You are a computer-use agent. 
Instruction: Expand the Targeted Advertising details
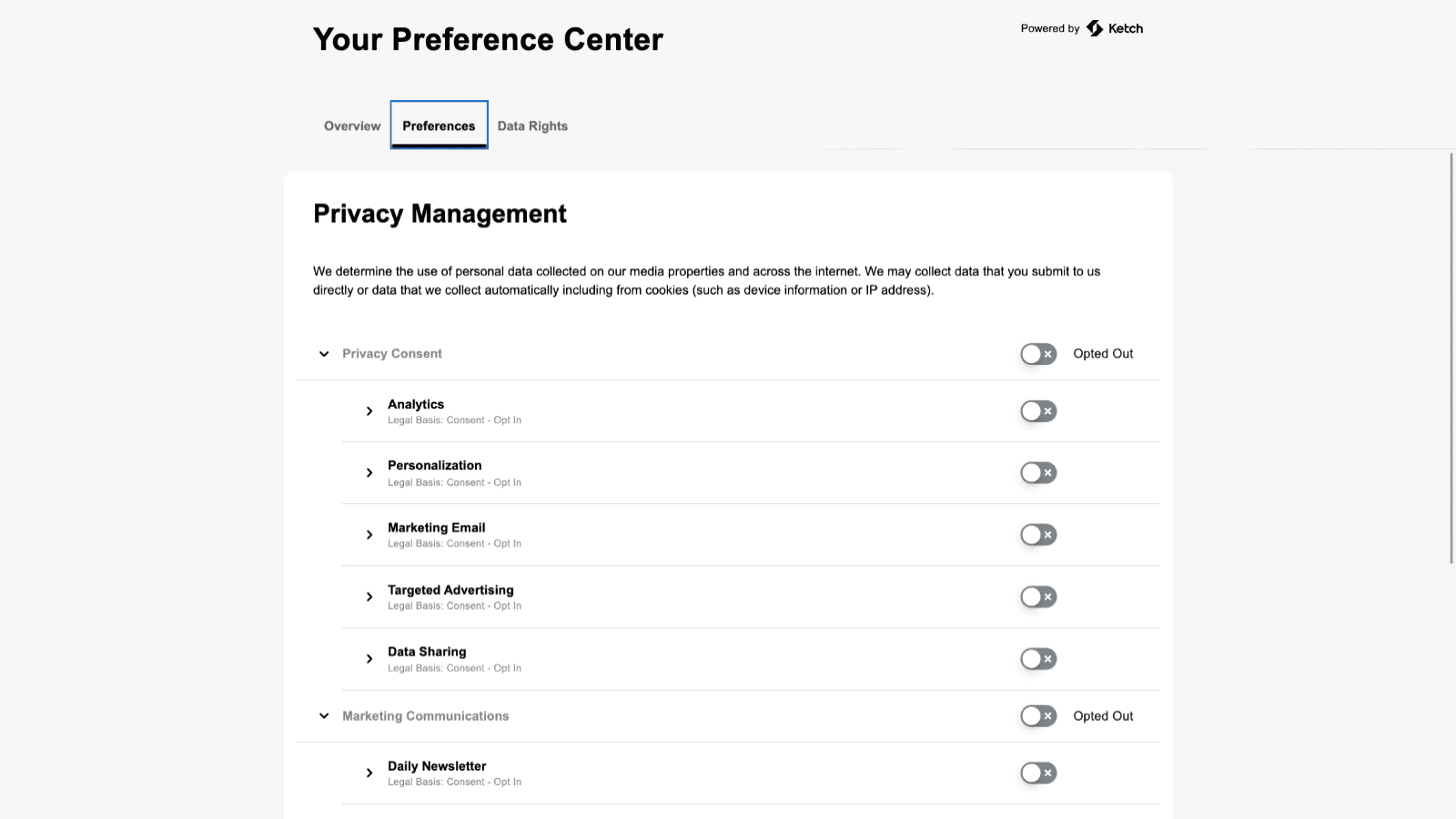pos(369,596)
